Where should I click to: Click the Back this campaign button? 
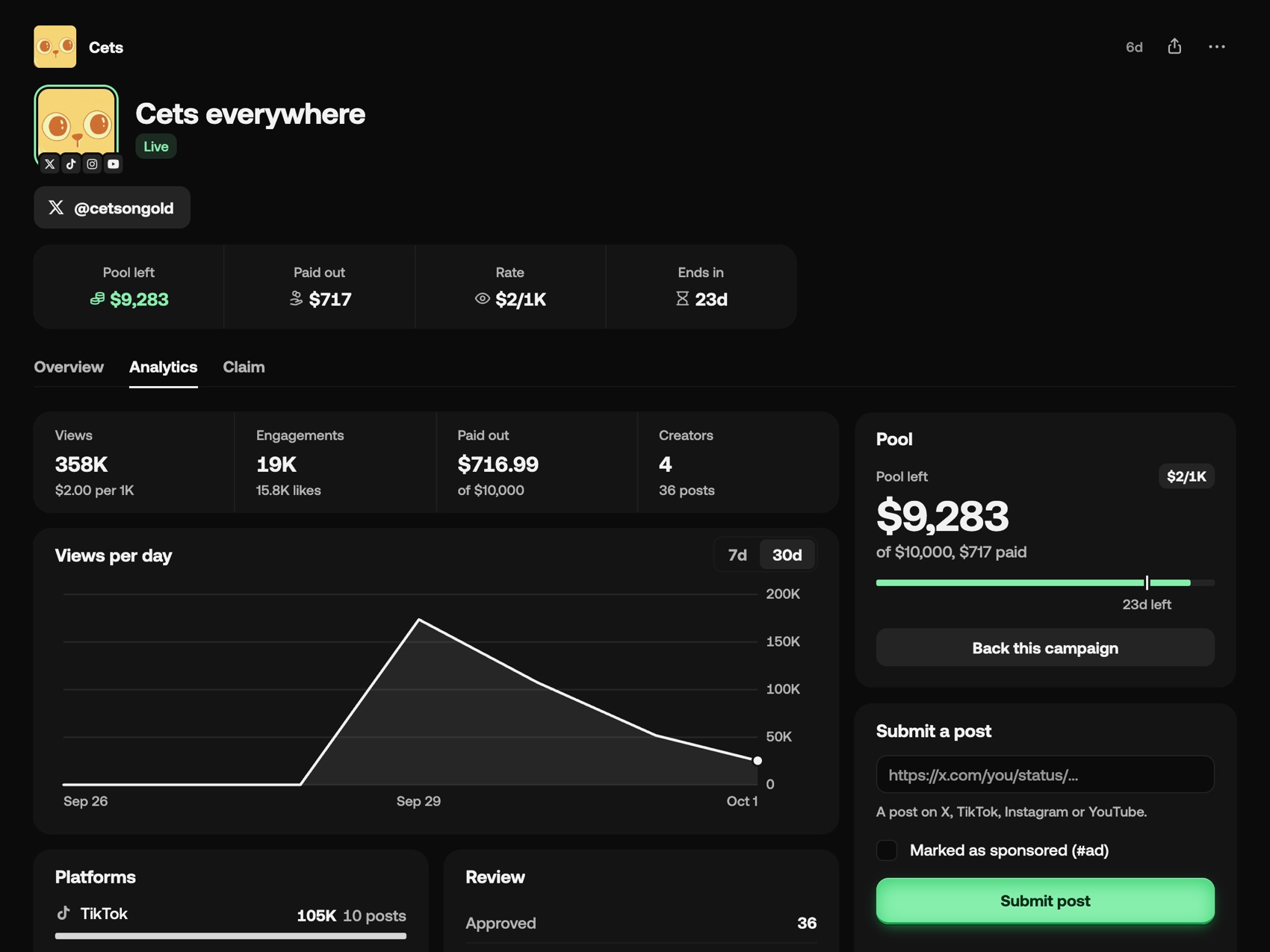pyautogui.click(x=1045, y=647)
